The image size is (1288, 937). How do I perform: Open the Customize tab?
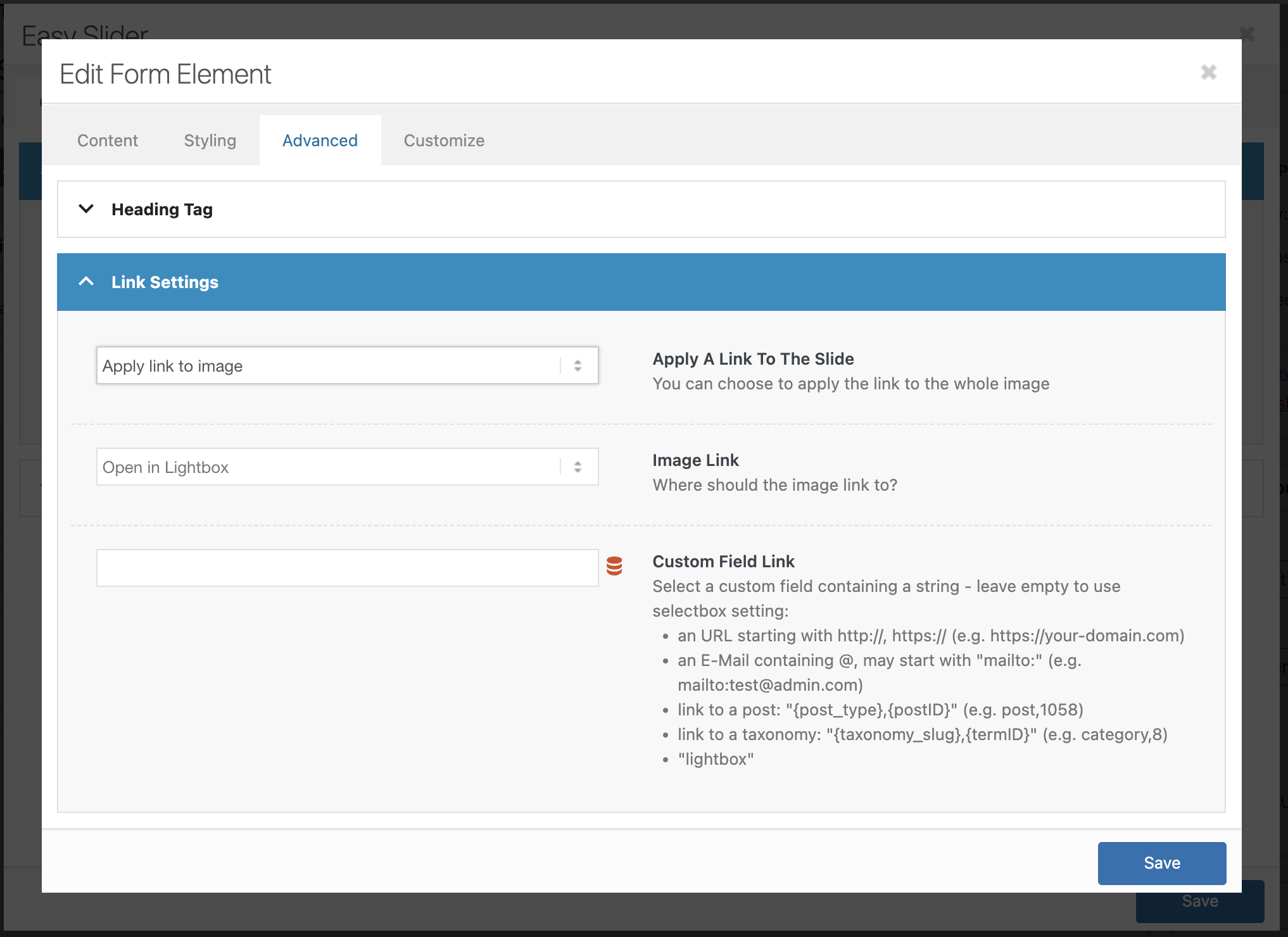(444, 141)
